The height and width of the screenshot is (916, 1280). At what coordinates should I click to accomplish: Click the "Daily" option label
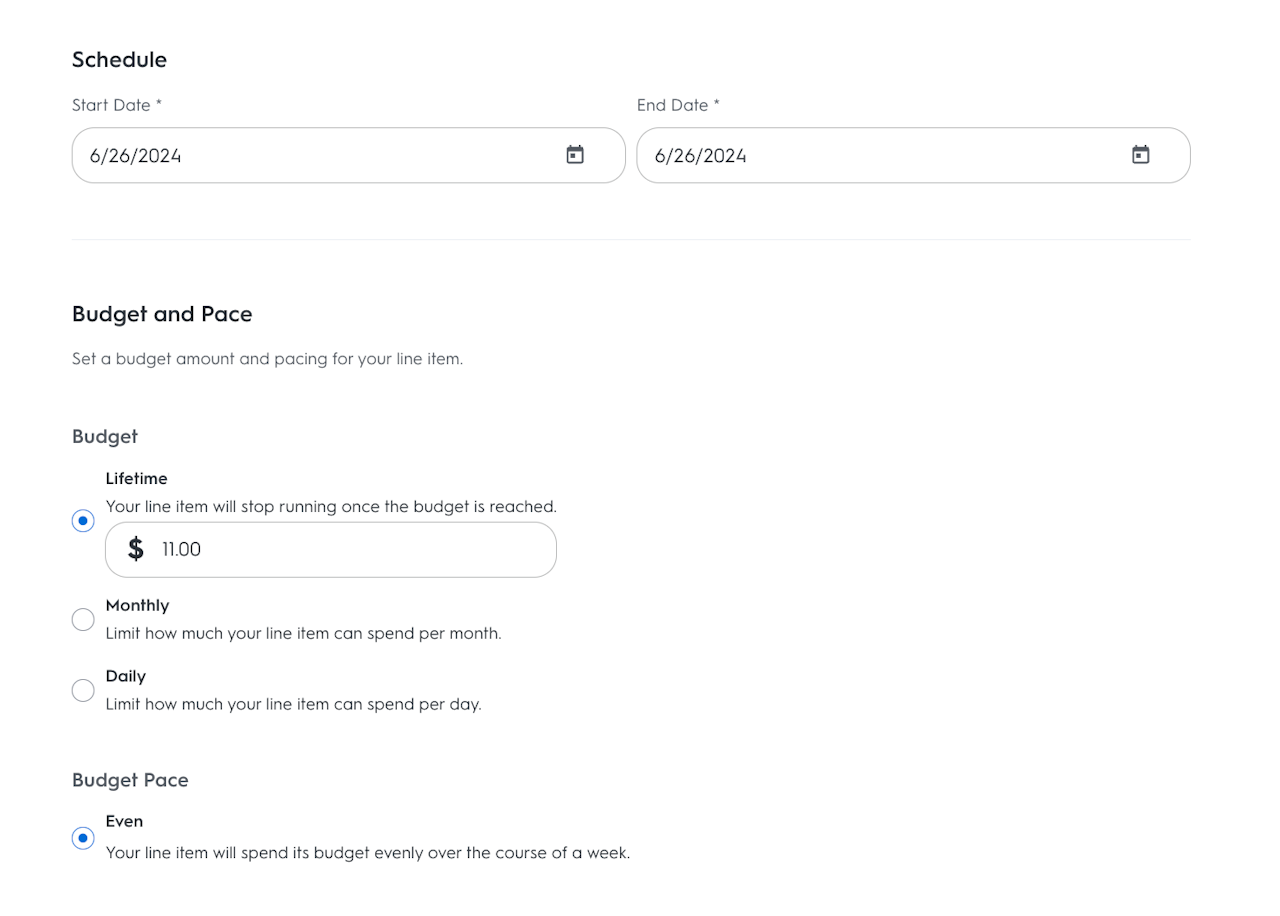tap(126, 677)
